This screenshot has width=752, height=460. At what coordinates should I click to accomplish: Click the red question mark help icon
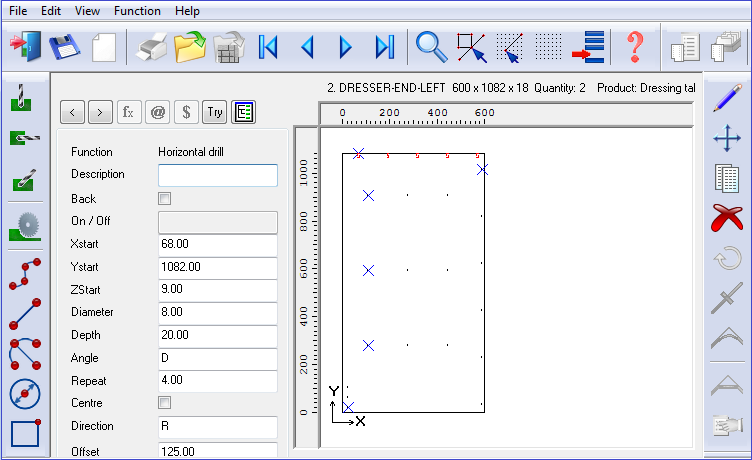point(635,47)
